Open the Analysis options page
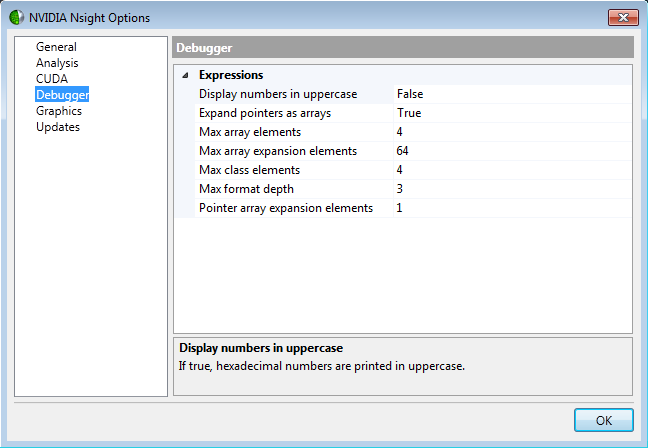648x448 pixels. [57, 63]
